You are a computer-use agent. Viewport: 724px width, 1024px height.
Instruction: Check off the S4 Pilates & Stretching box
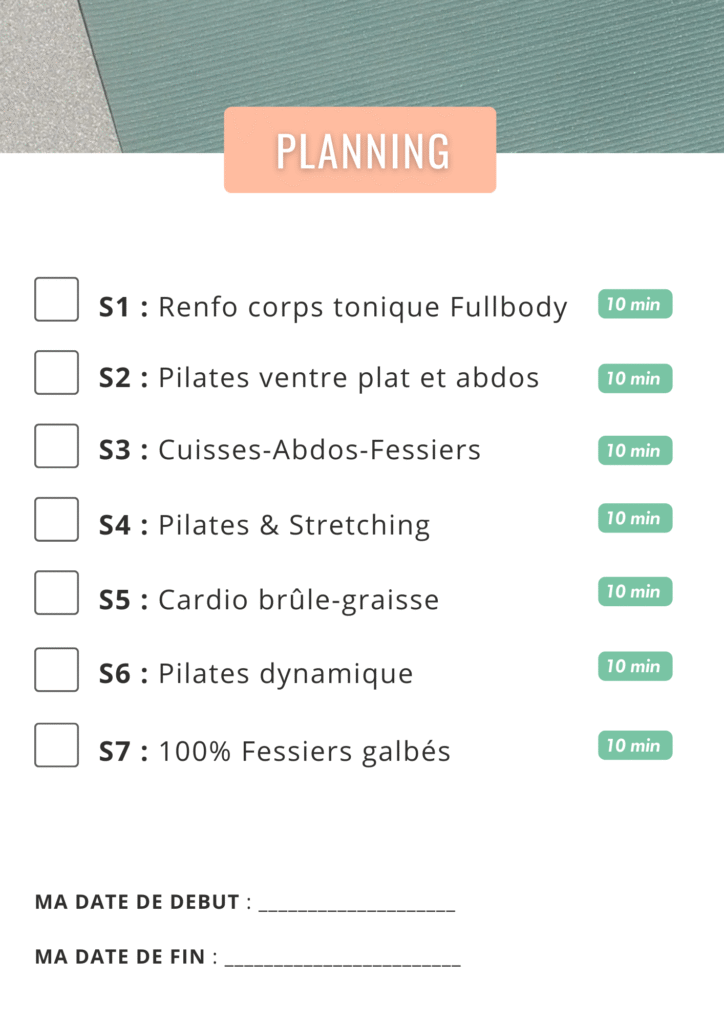[x=57, y=519]
